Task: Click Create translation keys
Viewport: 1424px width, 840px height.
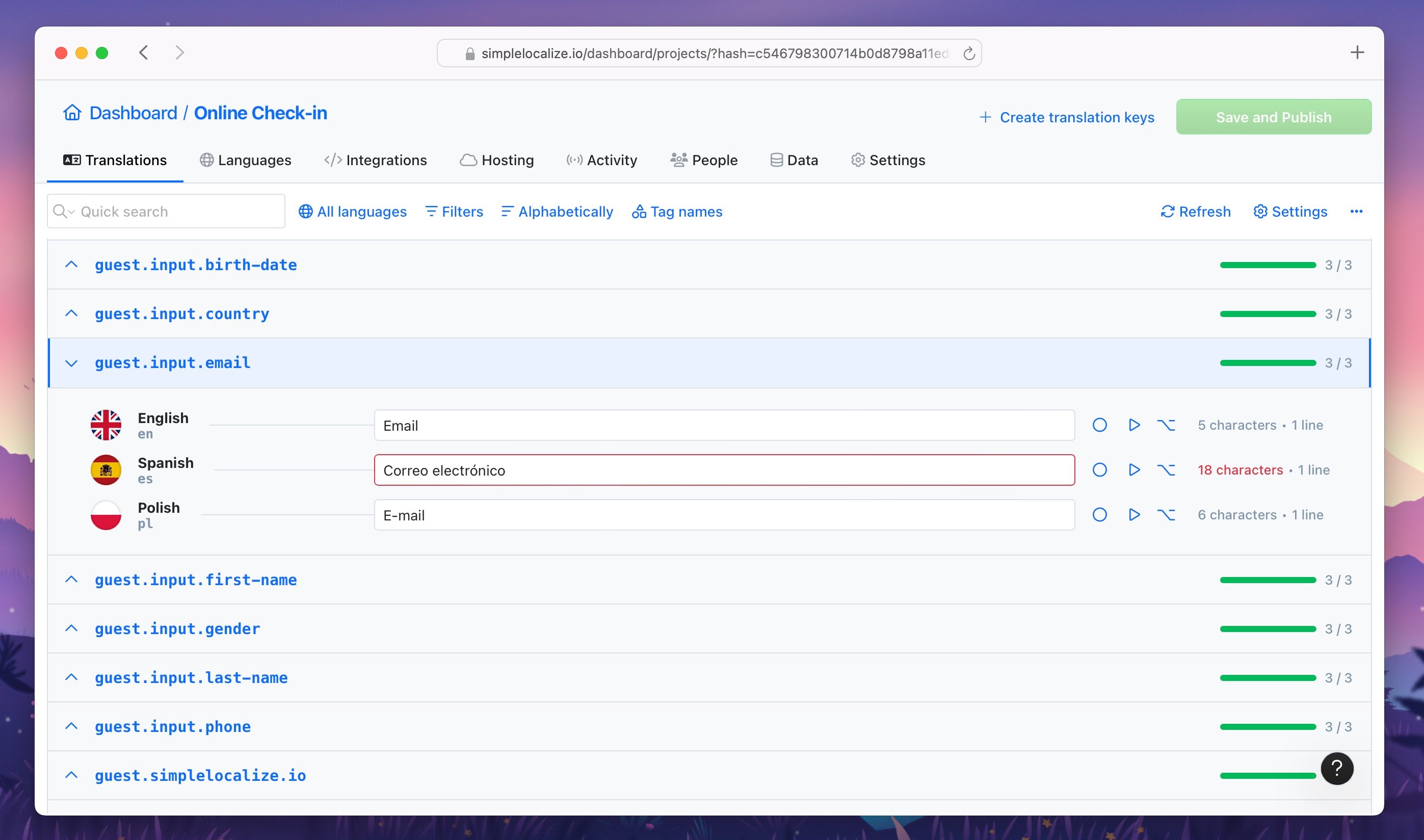Action: [x=1066, y=117]
